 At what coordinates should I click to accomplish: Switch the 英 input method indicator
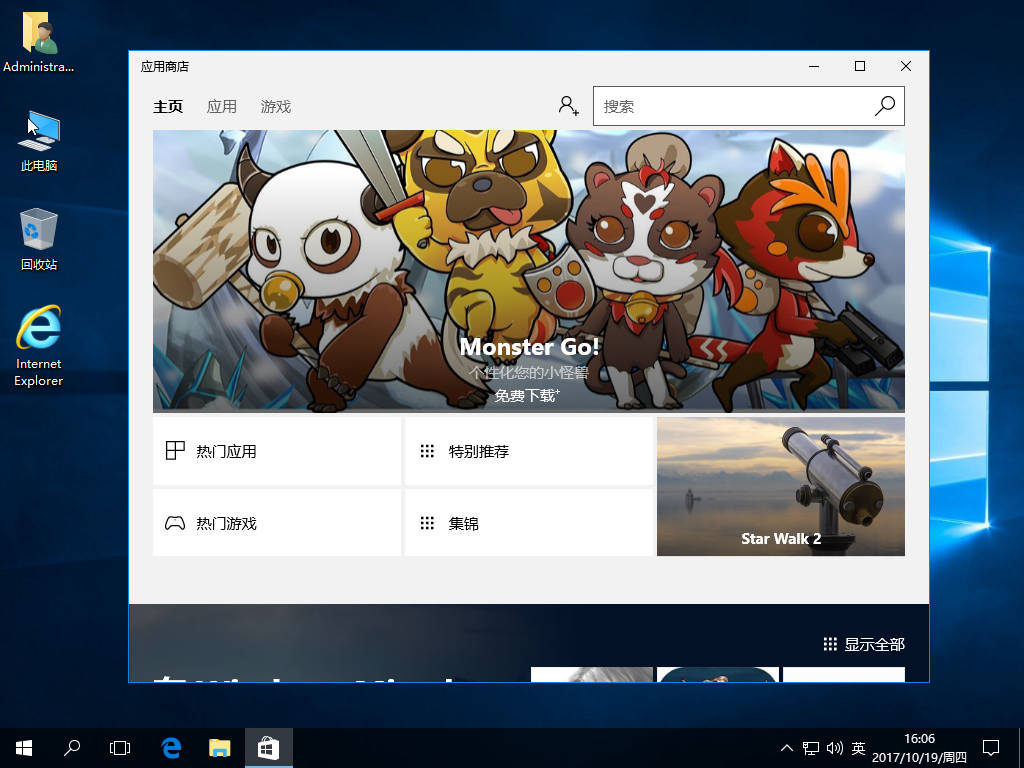coord(858,748)
